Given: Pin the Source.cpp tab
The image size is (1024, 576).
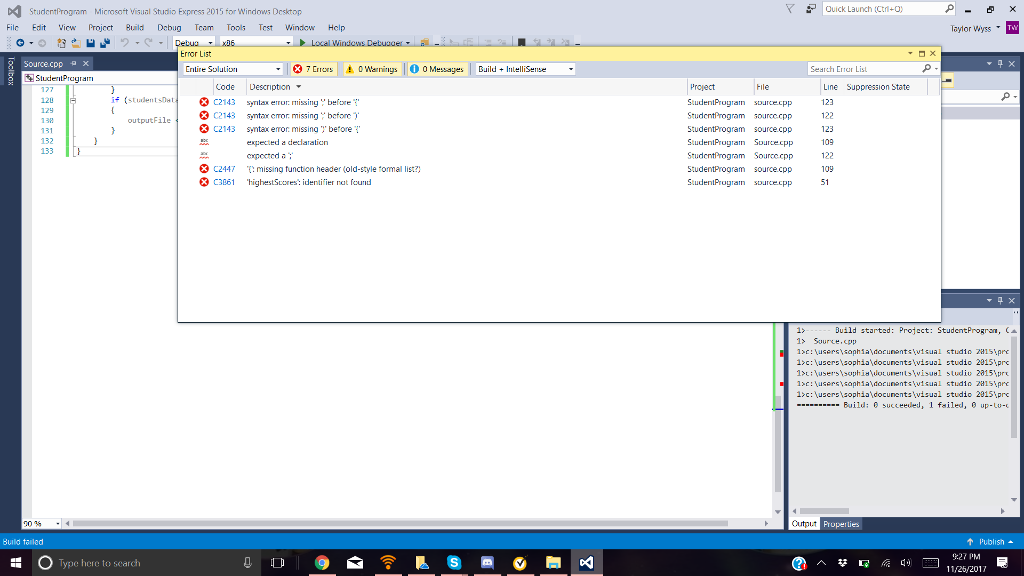Looking at the screenshot, I should click(x=74, y=63).
